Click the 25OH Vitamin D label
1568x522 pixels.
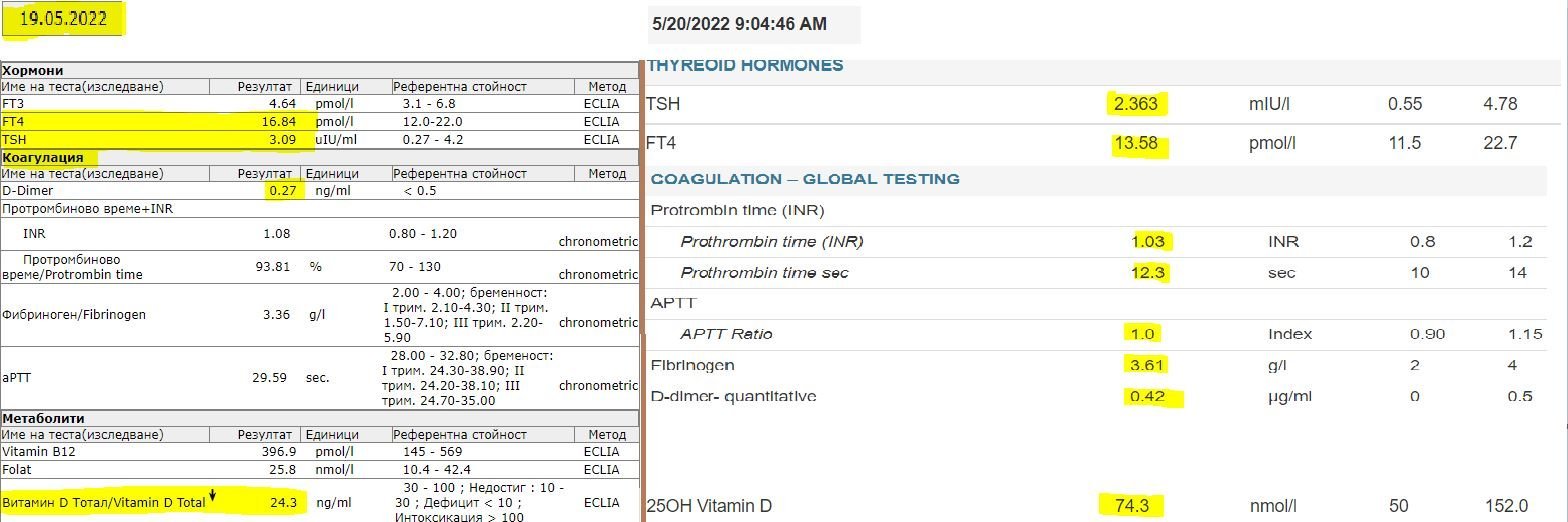[709, 506]
